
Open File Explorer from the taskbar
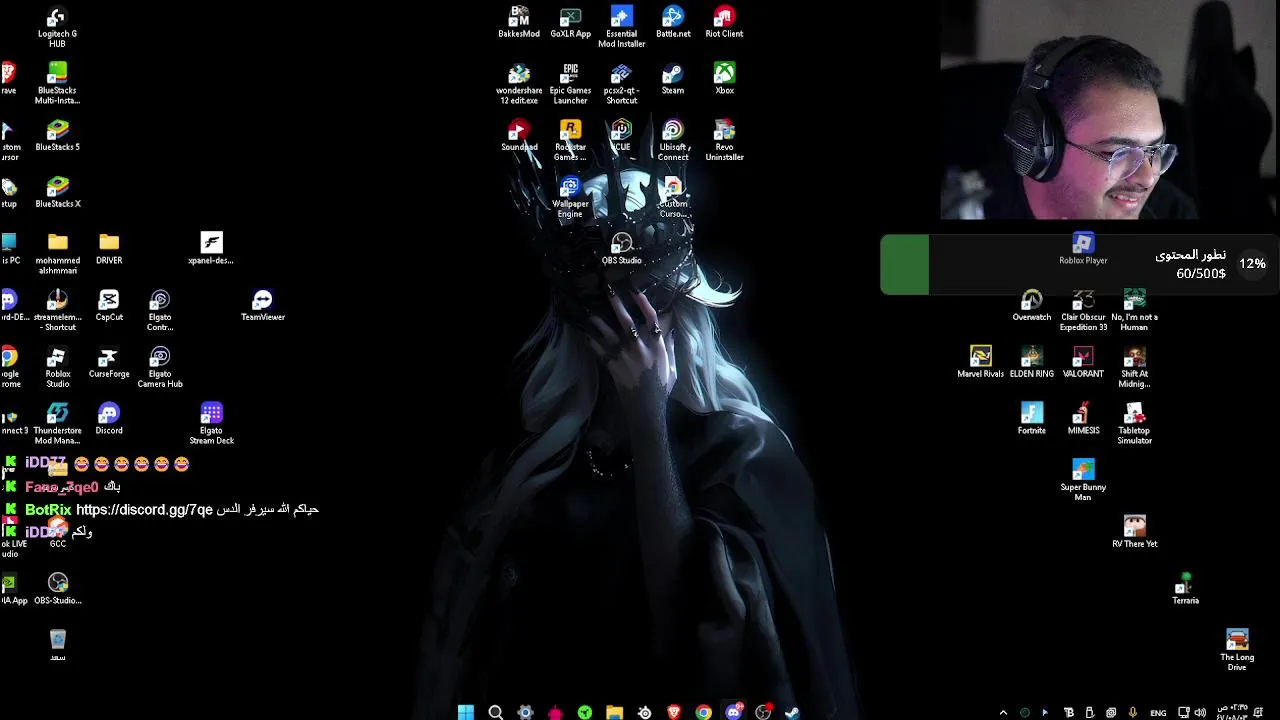[x=614, y=712]
